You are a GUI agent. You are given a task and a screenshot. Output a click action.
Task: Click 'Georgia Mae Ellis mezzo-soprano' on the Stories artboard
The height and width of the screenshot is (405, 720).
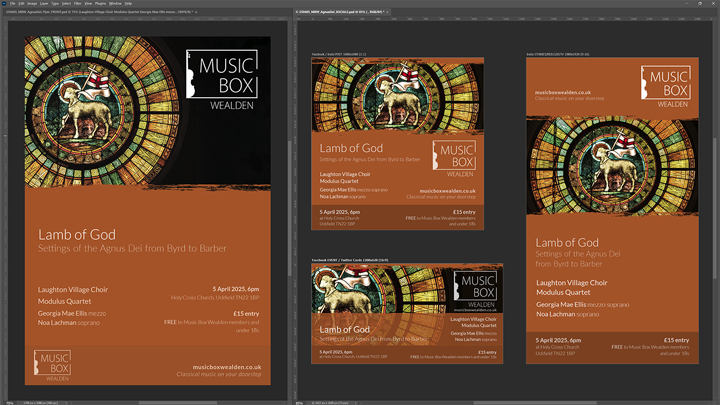click(583, 304)
